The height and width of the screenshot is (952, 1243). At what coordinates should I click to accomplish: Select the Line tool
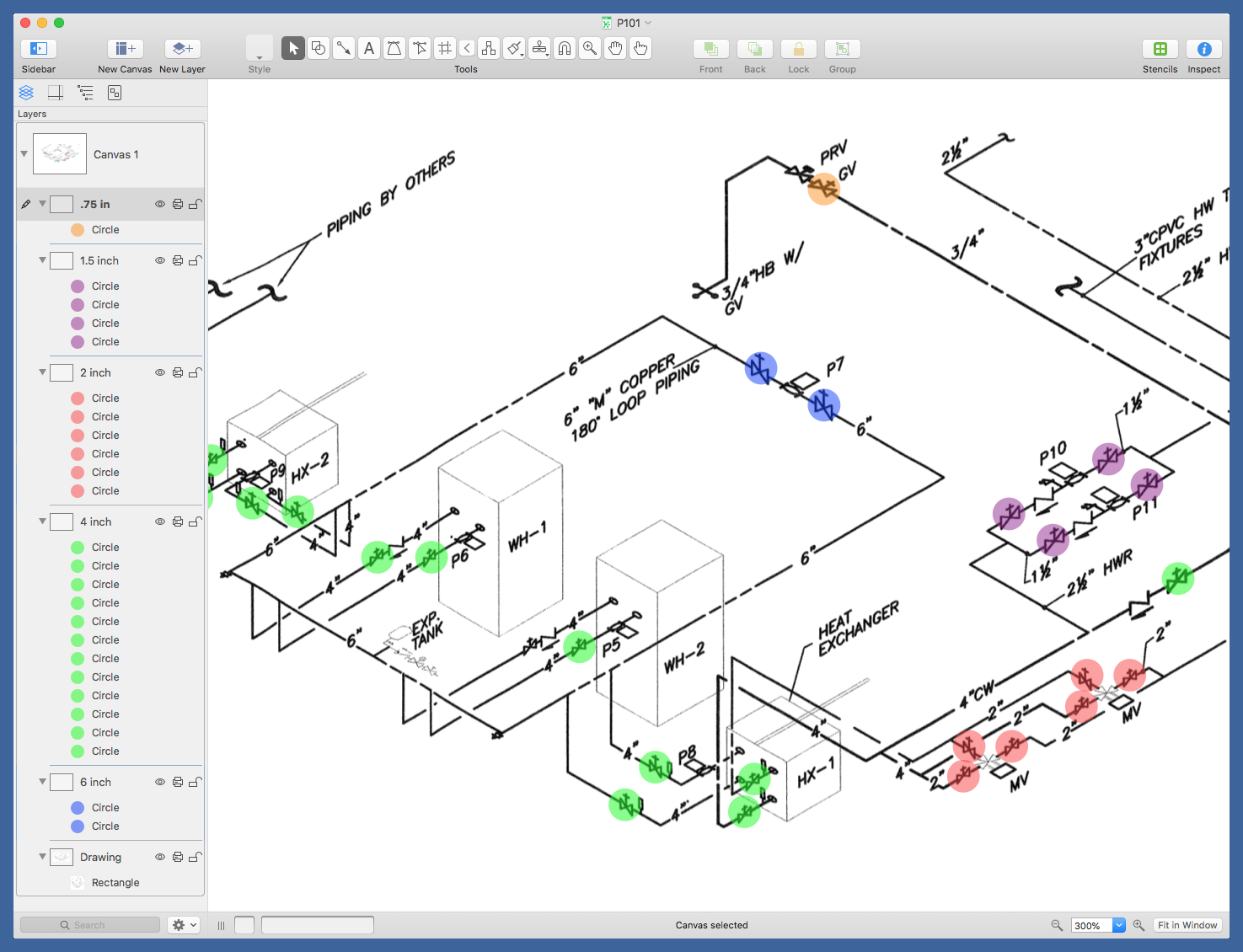[x=344, y=48]
